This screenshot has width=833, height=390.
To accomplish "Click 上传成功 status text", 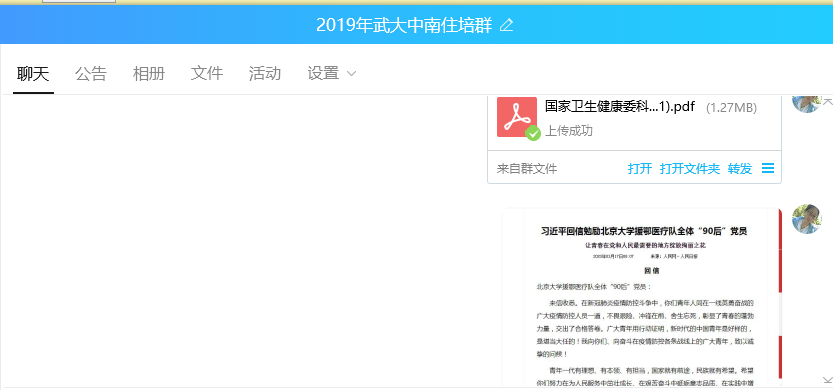I will [x=568, y=131].
